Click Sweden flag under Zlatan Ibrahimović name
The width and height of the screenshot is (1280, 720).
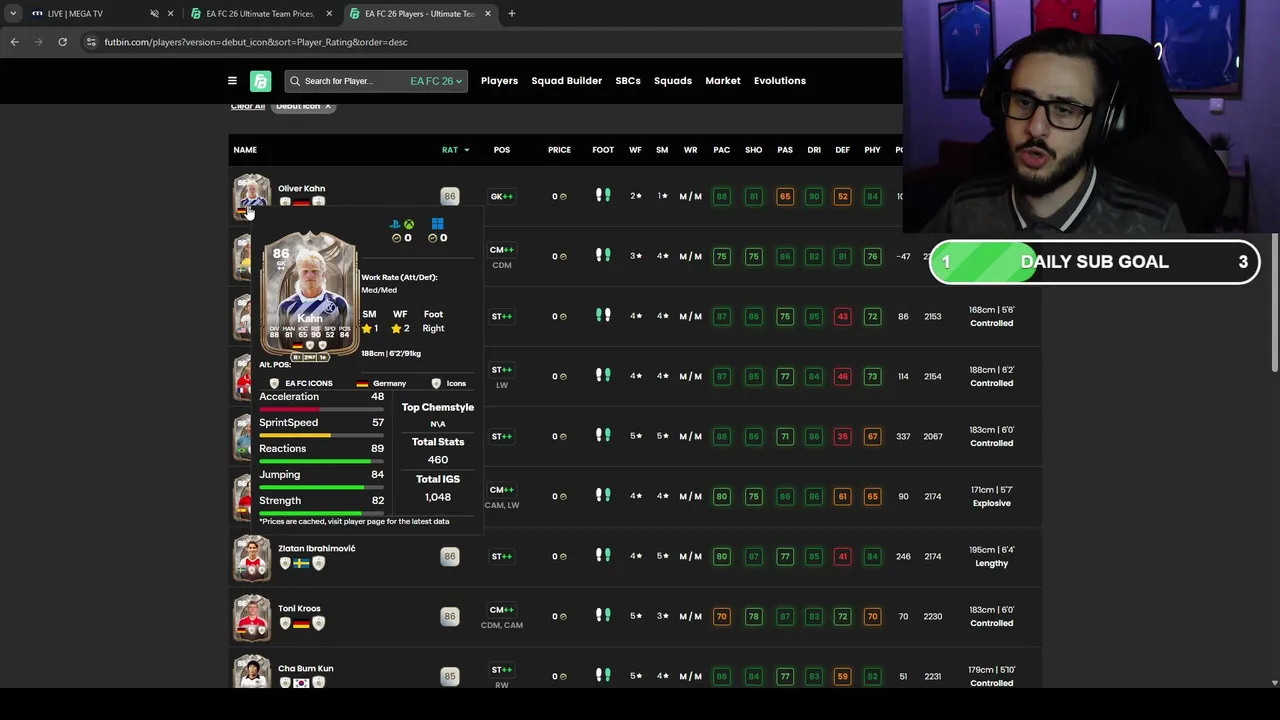301,564
